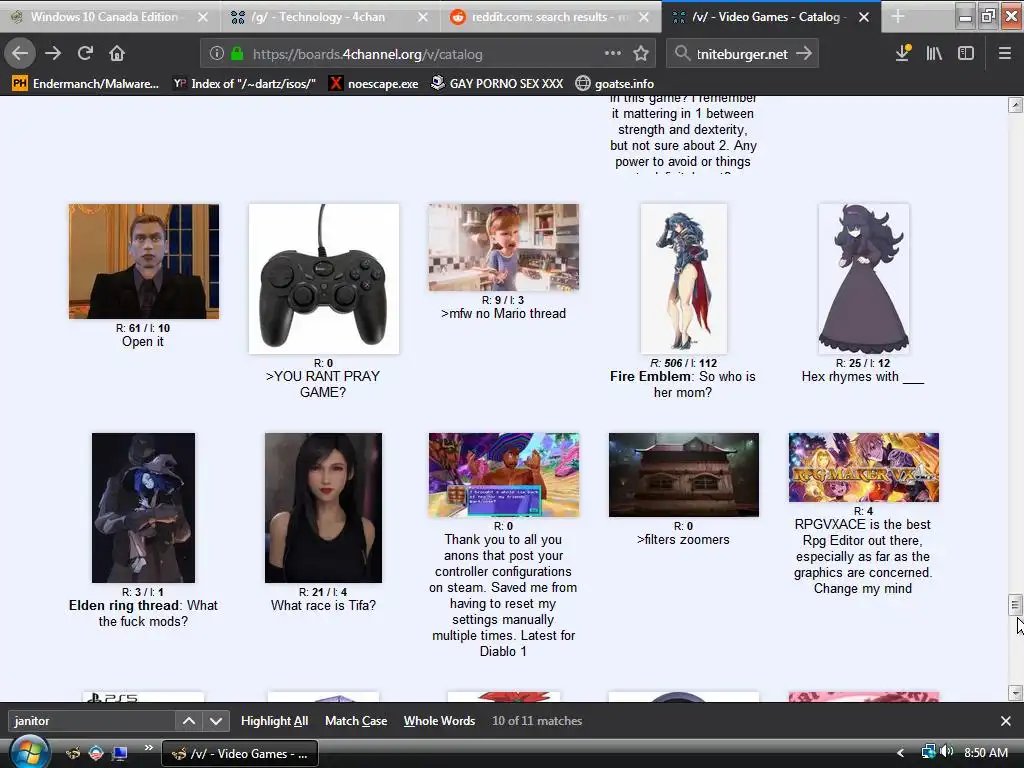This screenshot has height=768, width=1024.
Task: Close the /g/ - Technology tab
Action: pyautogui.click(x=423, y=17)
